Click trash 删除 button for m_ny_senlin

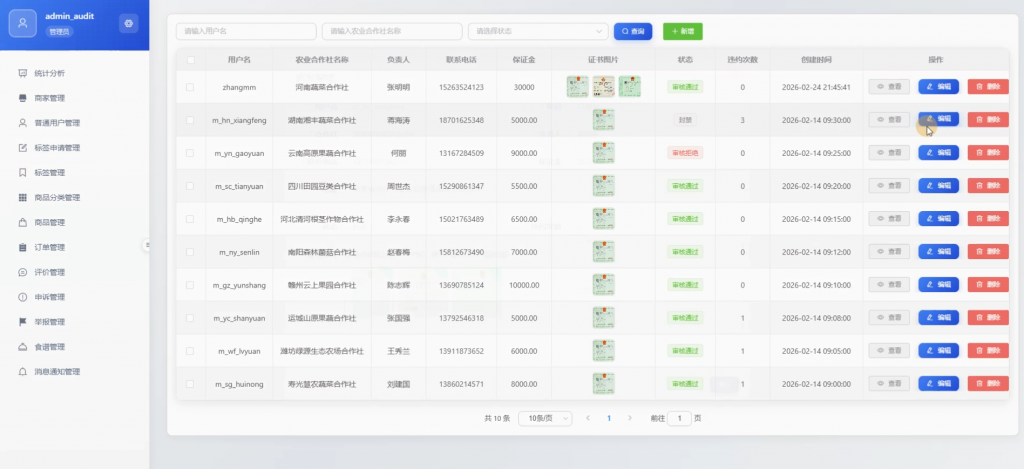pyautogui.click(x=988, y=251)
